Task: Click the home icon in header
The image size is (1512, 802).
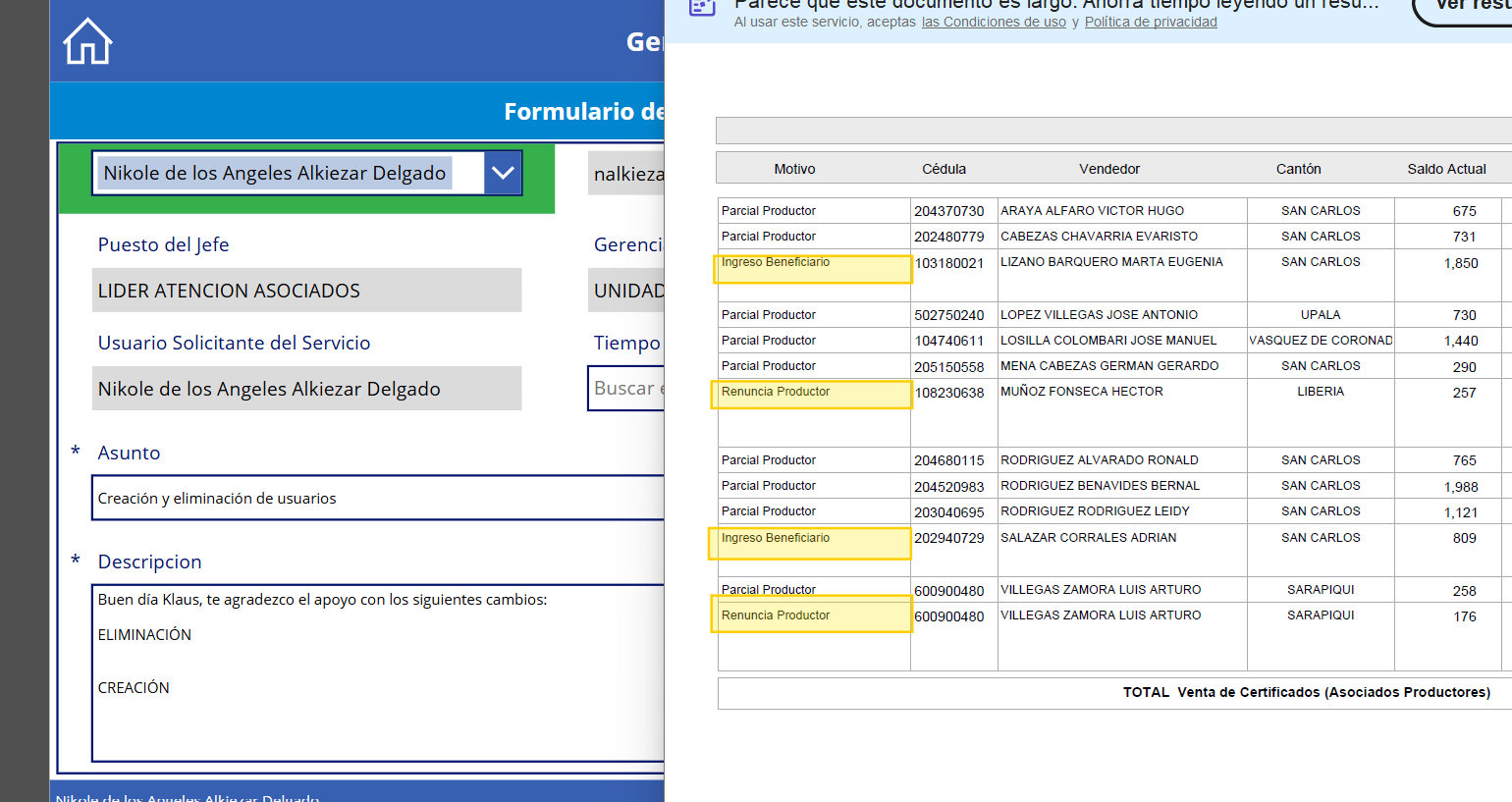Action: tap(87, 42)
